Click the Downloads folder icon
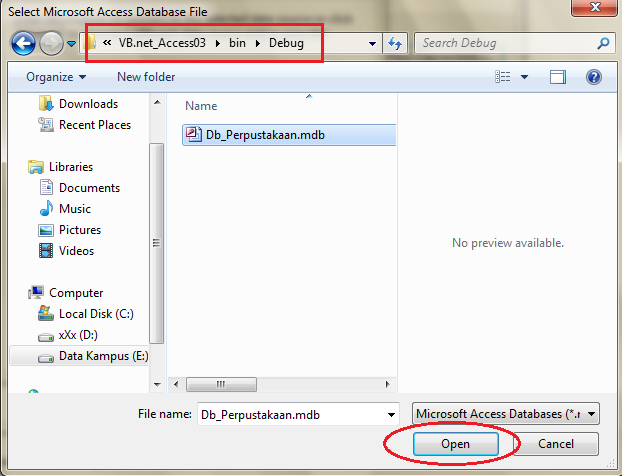Screen dimensions: 622x476 pyautogui.click(x=46, y=104)
